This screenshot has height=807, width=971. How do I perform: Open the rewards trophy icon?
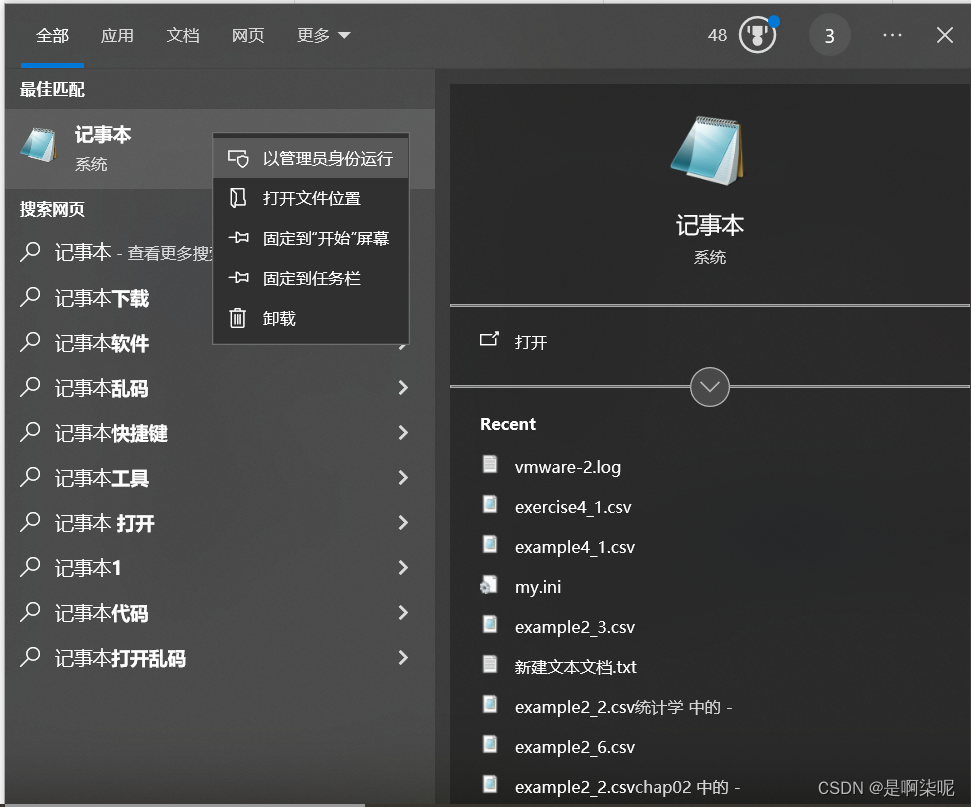[757, 35]
